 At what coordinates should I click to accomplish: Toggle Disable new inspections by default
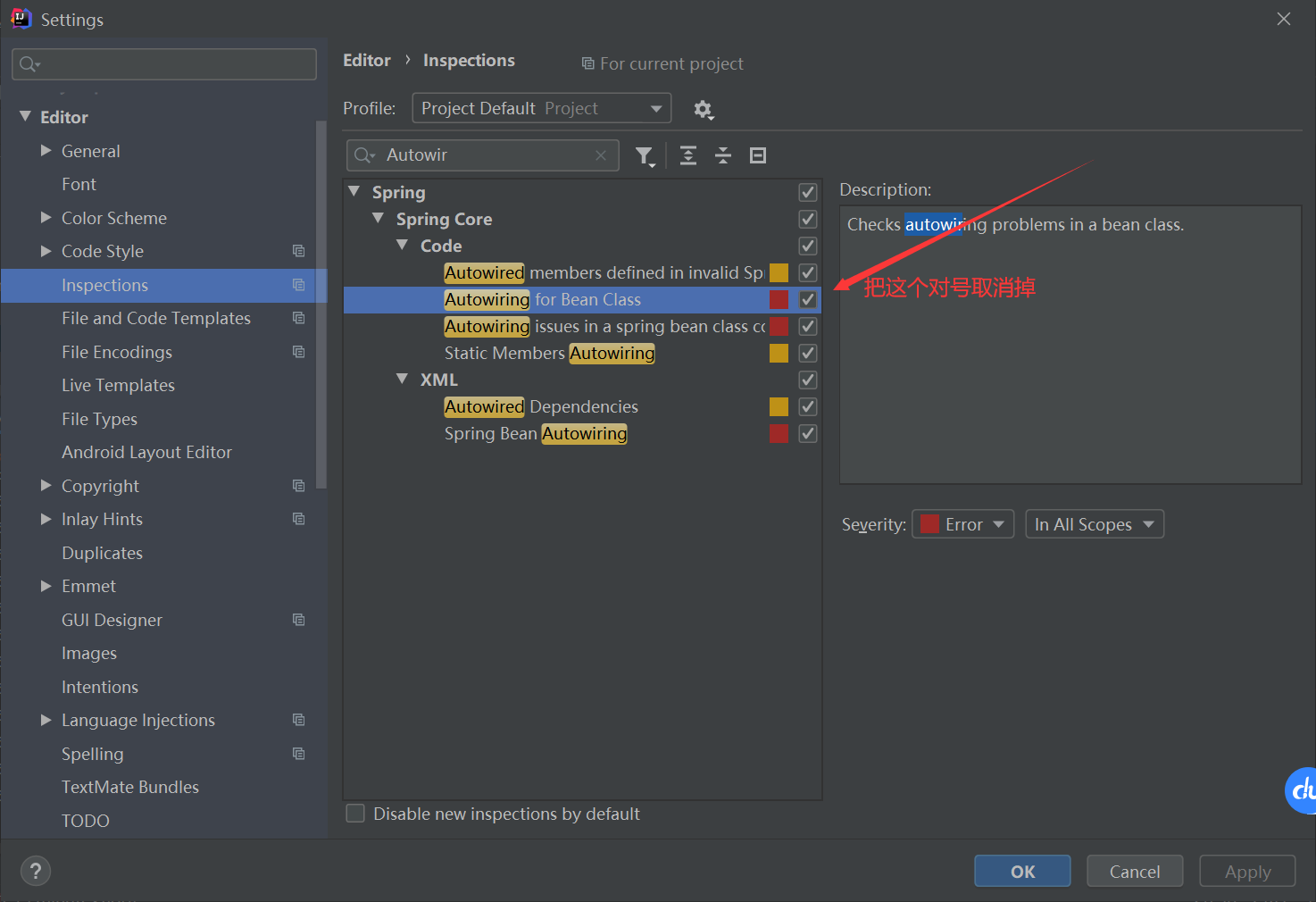356,814
